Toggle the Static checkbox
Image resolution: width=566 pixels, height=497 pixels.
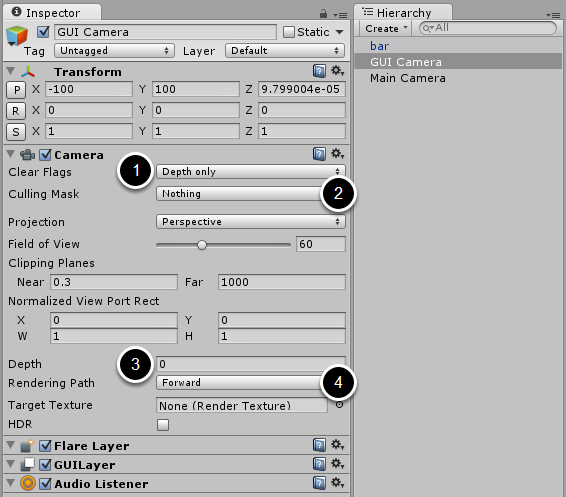coord(289,32)
